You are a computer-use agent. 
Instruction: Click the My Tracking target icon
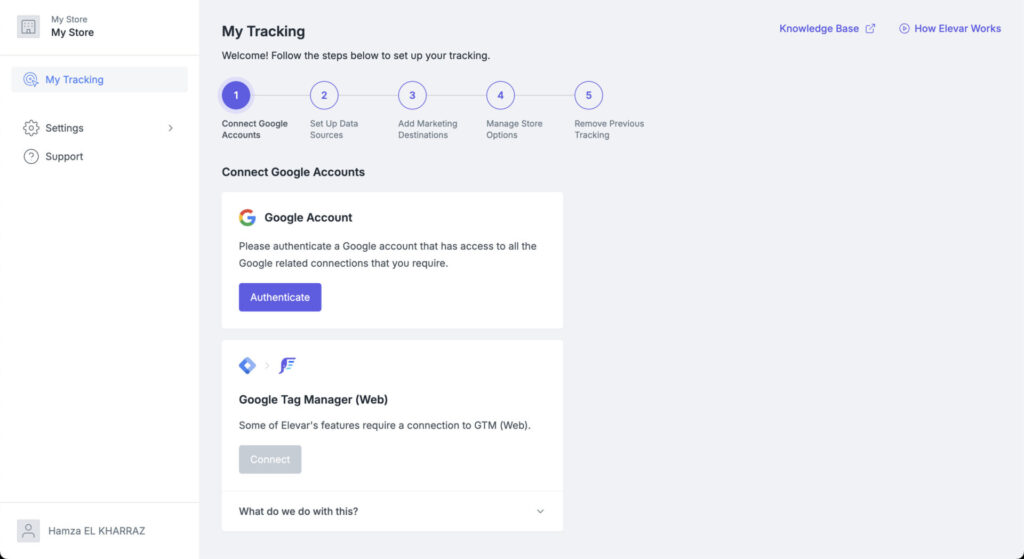coord(30,80)
